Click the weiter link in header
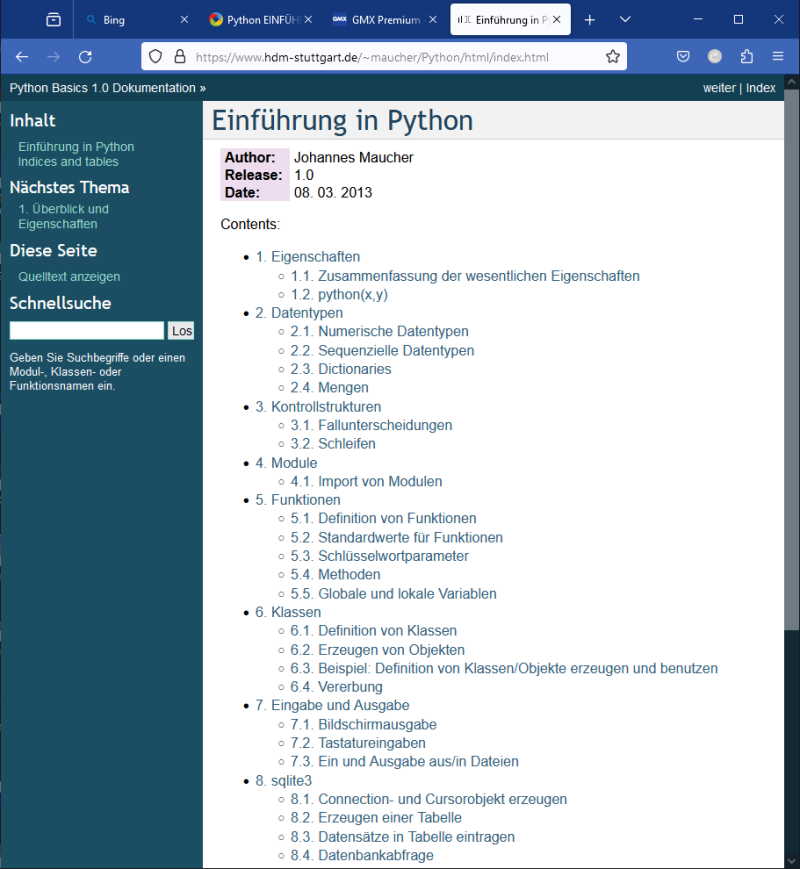The height and width of the screenshot is (869, 800). coord(719,88)
